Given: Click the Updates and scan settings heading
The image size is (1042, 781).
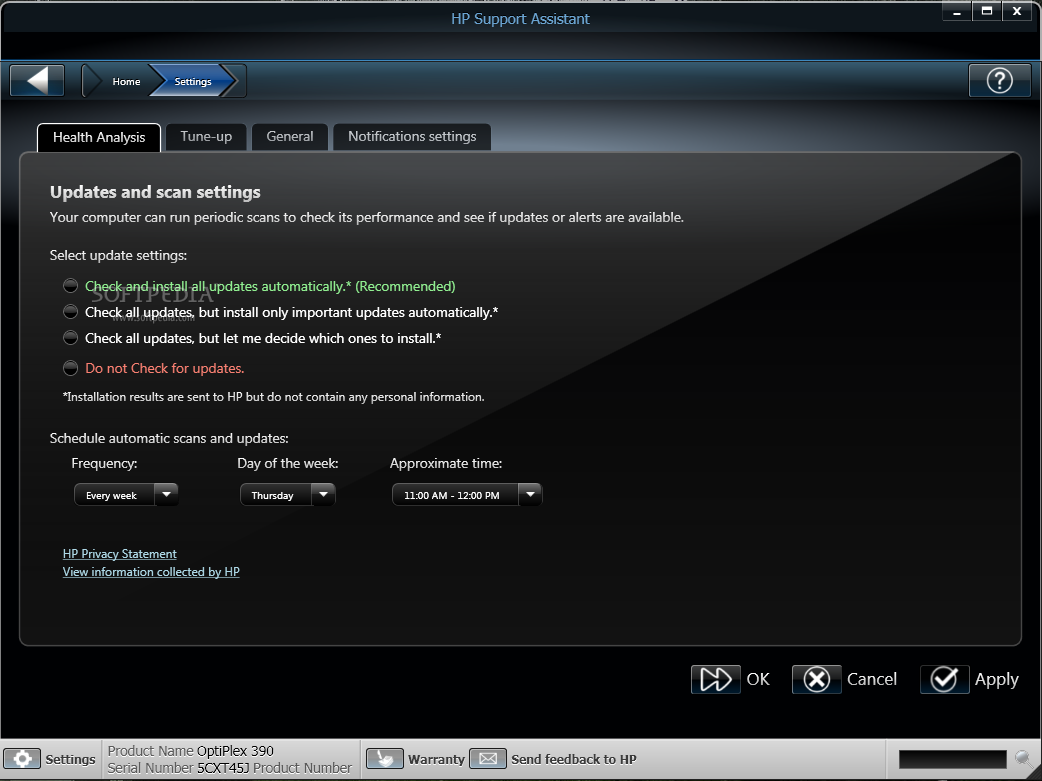Looking at the screenshot, I should 155,192.
